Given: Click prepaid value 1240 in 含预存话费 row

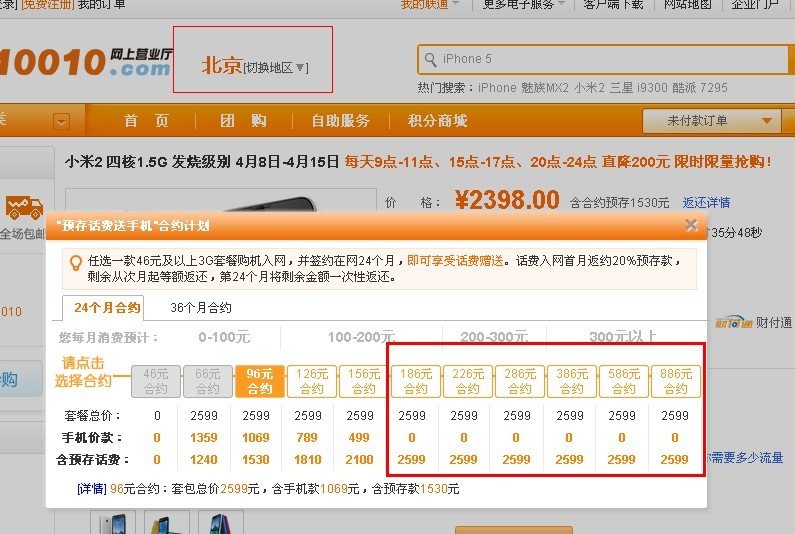Looking at the screenshot, I should [x=204, y=460].
